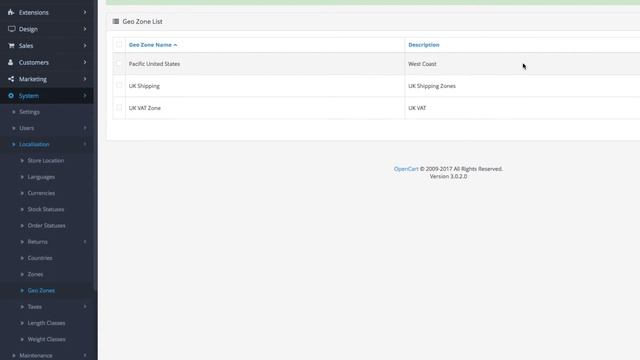Click the Sales cart icon
This screenshot has height=360, width=640.
(x=11, y=46)
